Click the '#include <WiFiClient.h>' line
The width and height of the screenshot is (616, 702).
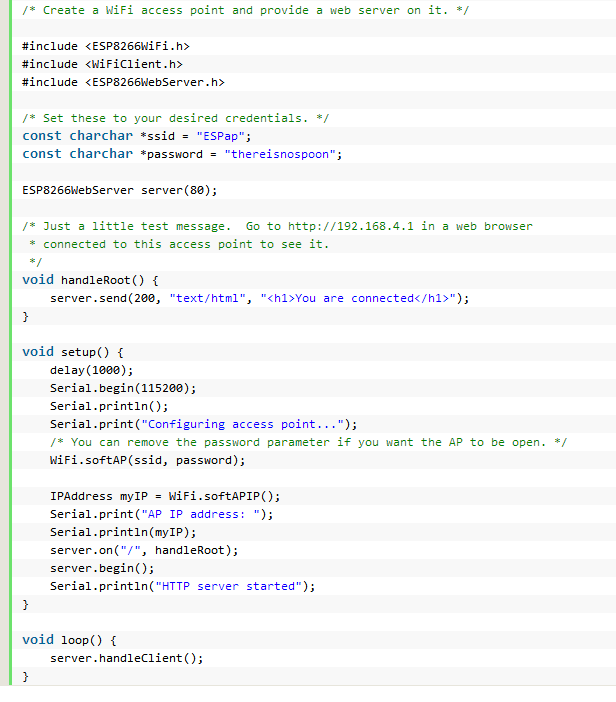103,64
